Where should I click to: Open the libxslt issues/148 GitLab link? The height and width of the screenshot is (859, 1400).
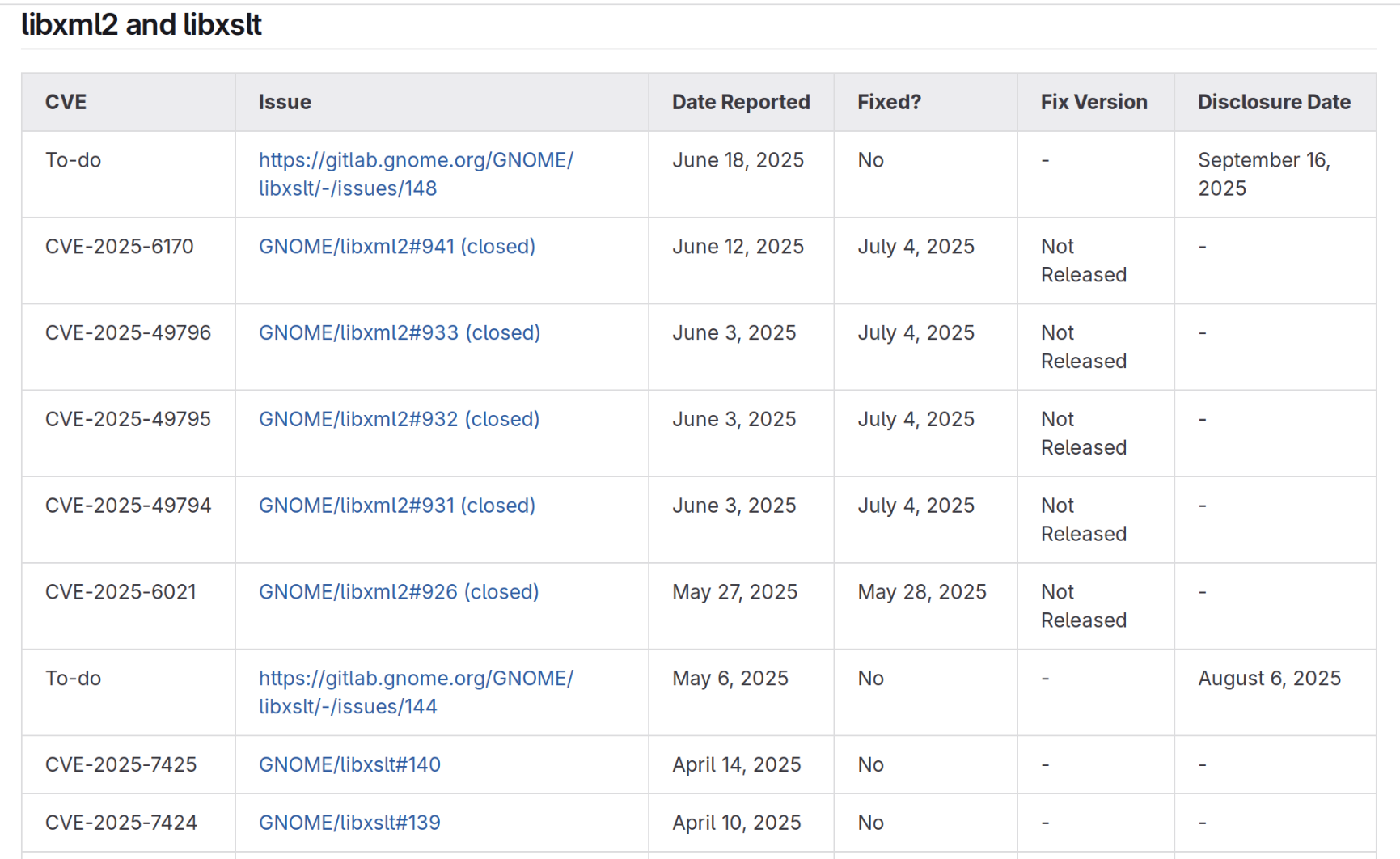[416, 174]
